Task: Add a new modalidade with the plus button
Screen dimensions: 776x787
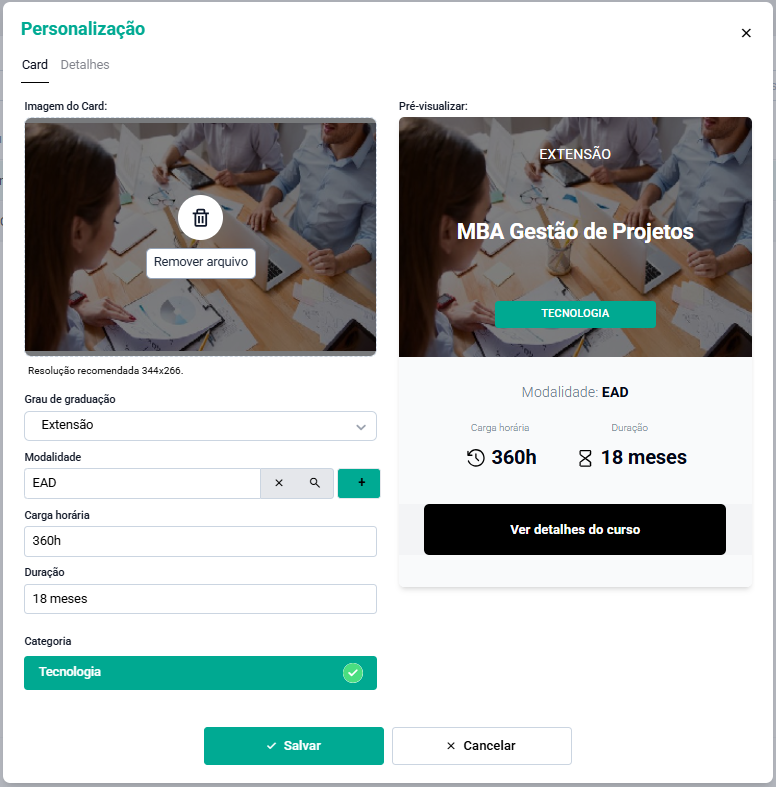Action: coord(359,483)
